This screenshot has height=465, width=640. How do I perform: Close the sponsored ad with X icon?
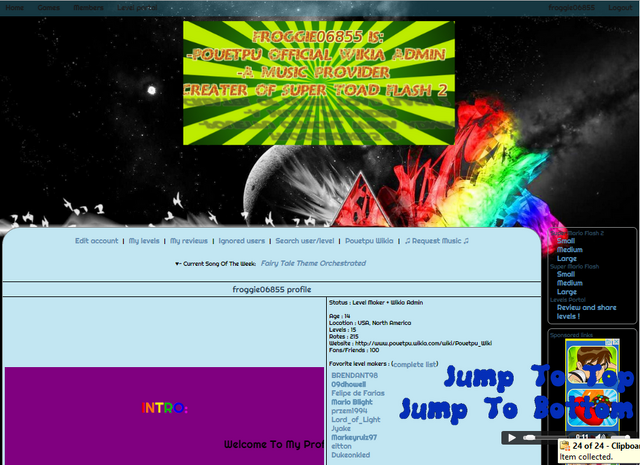point(616,342)
